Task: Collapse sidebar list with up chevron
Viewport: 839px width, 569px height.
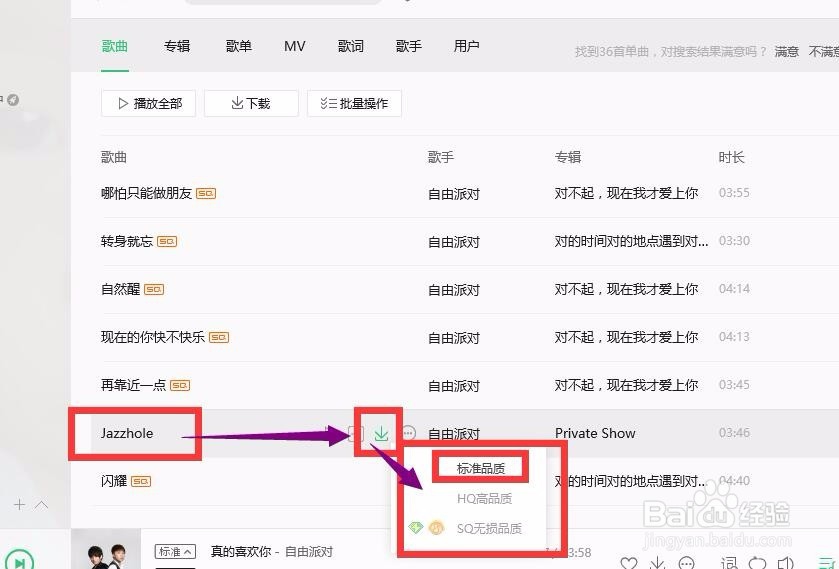Action: click(x=41, y=504)
